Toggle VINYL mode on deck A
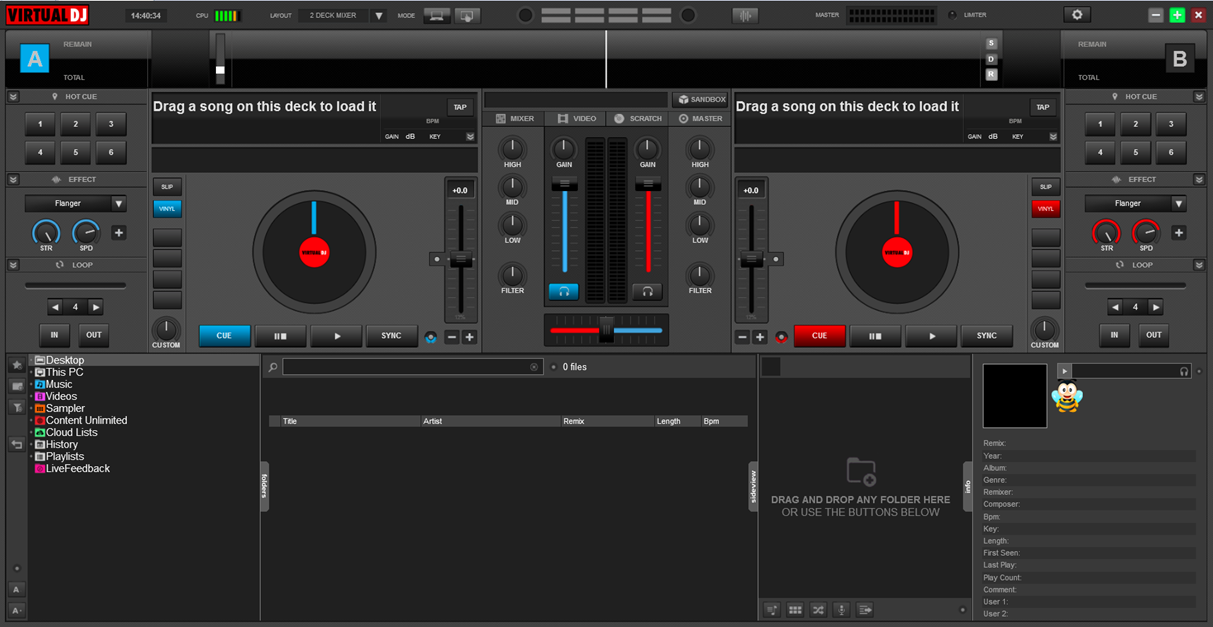 [x=167, y=209]
